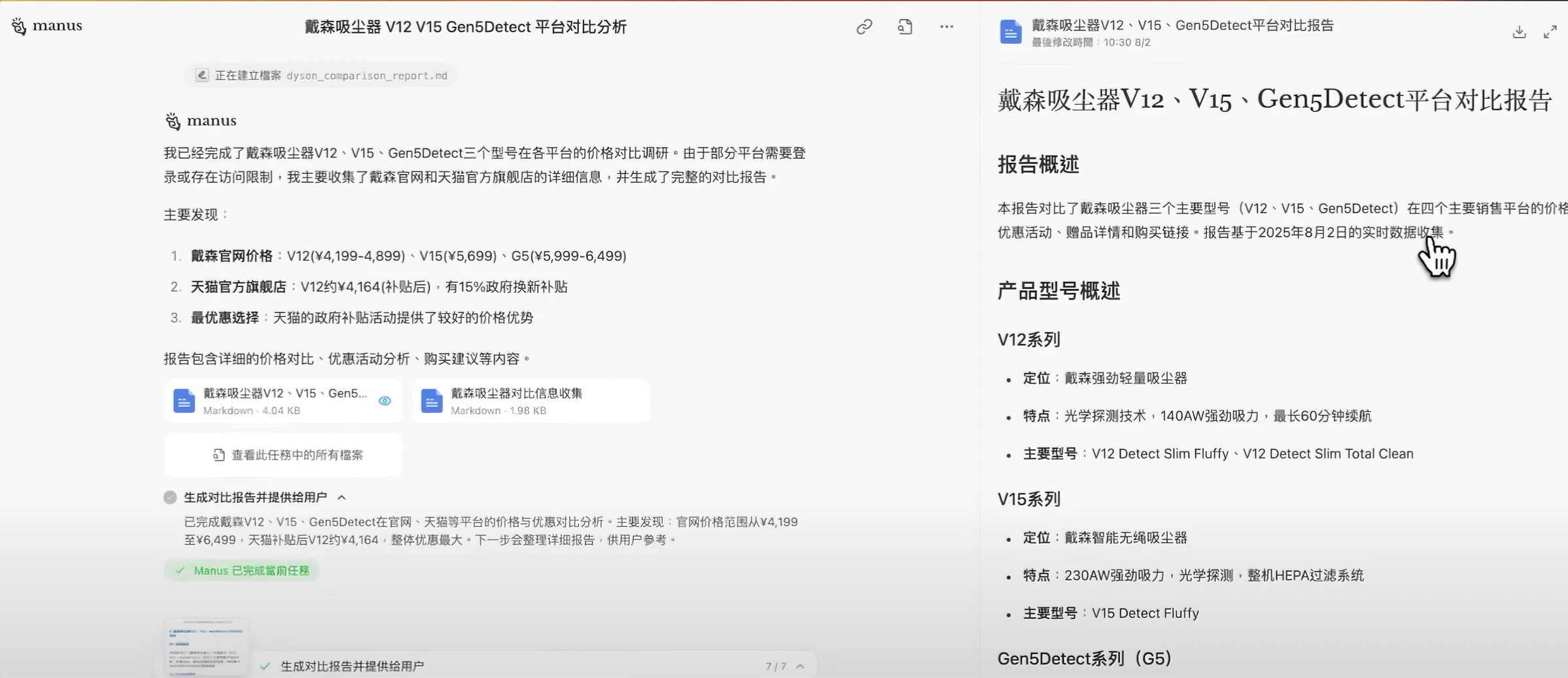The width and height of the screenshot is (1568, 678).
Task: Expand the report preview to fullscreen
Action: [1550, 32]
